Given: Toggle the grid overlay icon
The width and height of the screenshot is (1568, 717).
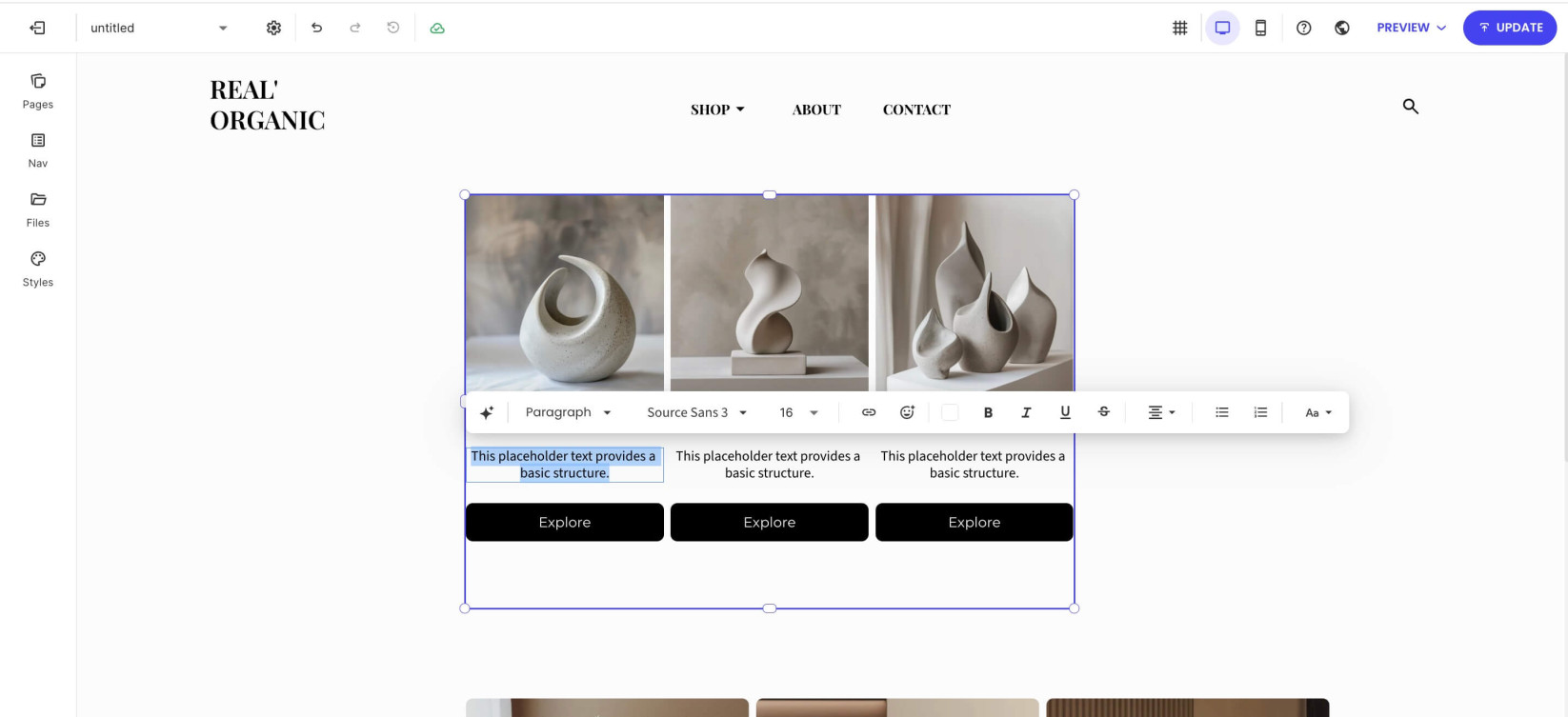Looking at the screenshot, I should [1179, 28].
